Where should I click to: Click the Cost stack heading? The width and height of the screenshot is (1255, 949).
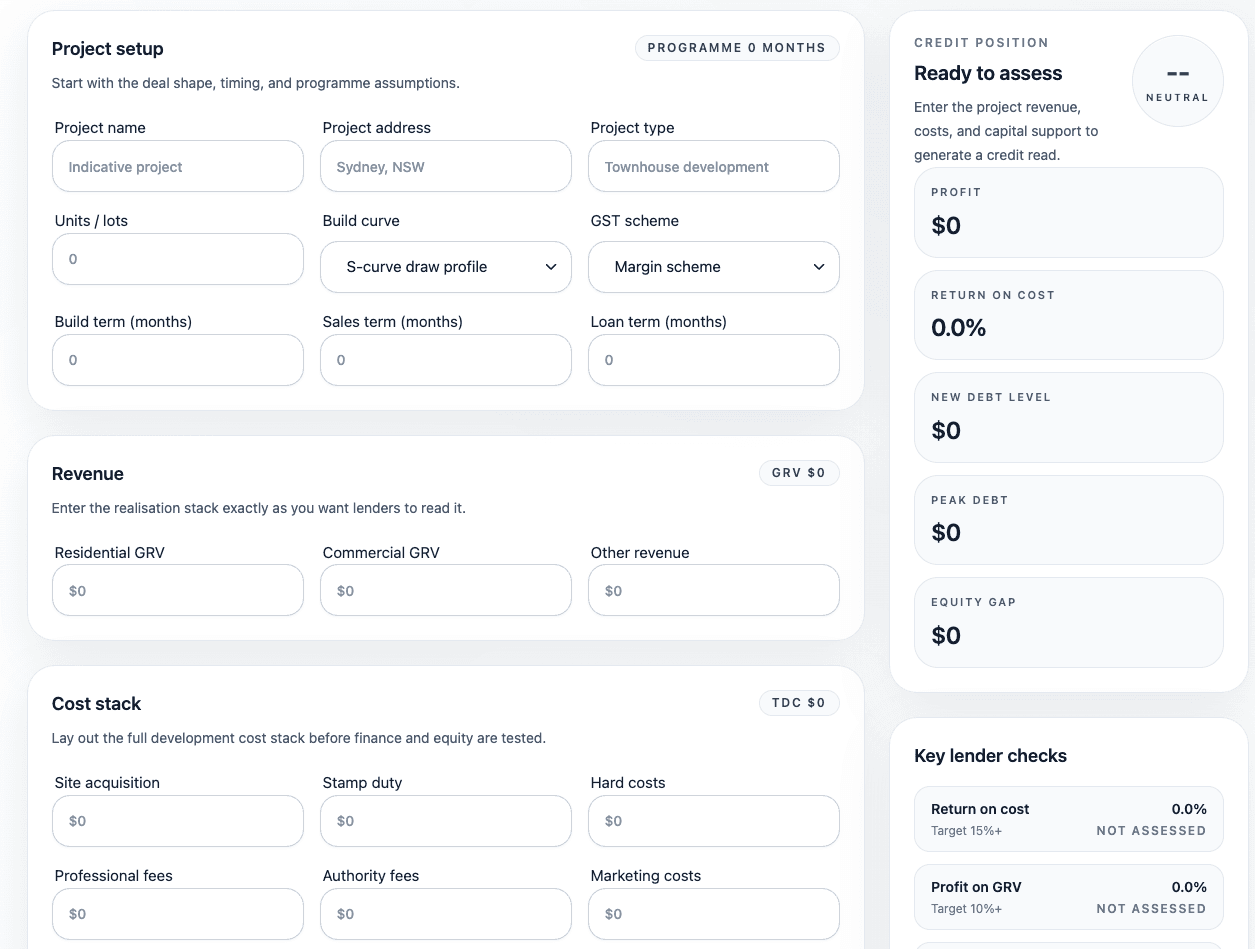tap(97, 704)
